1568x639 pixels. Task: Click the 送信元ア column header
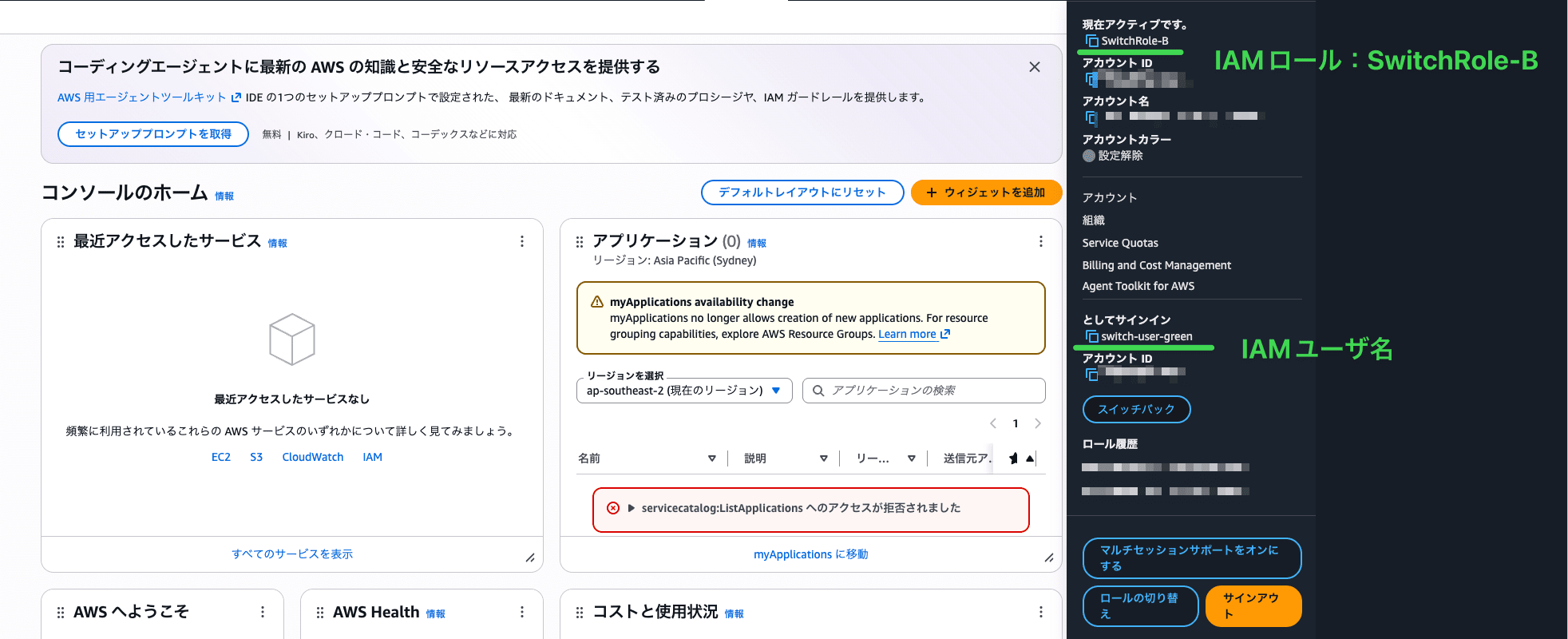point(966,458)
